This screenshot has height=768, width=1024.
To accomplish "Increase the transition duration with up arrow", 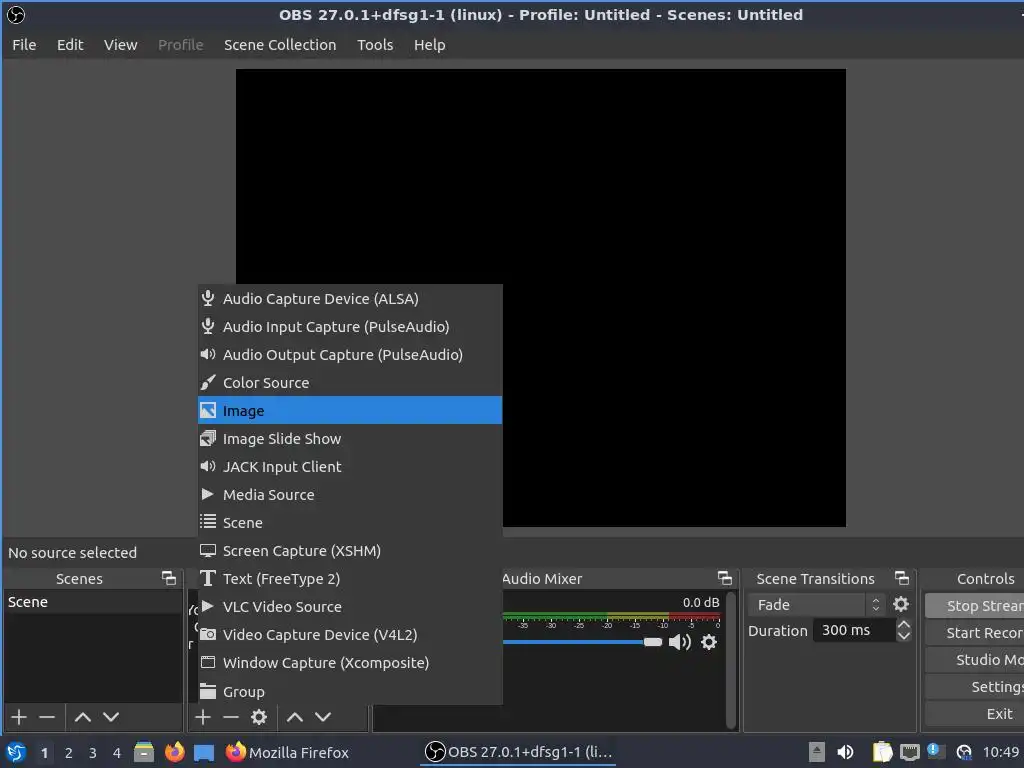I will (904, 624).
